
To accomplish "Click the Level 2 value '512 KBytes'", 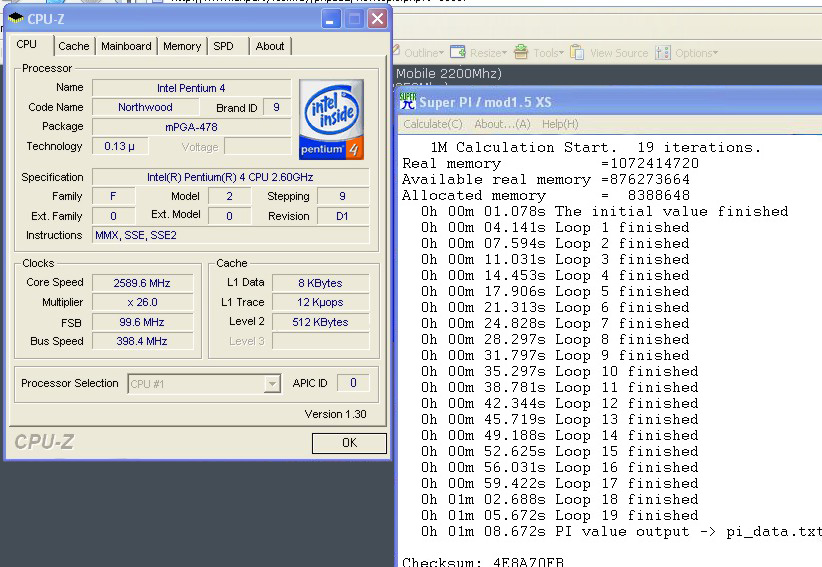I will coord(320,322).
